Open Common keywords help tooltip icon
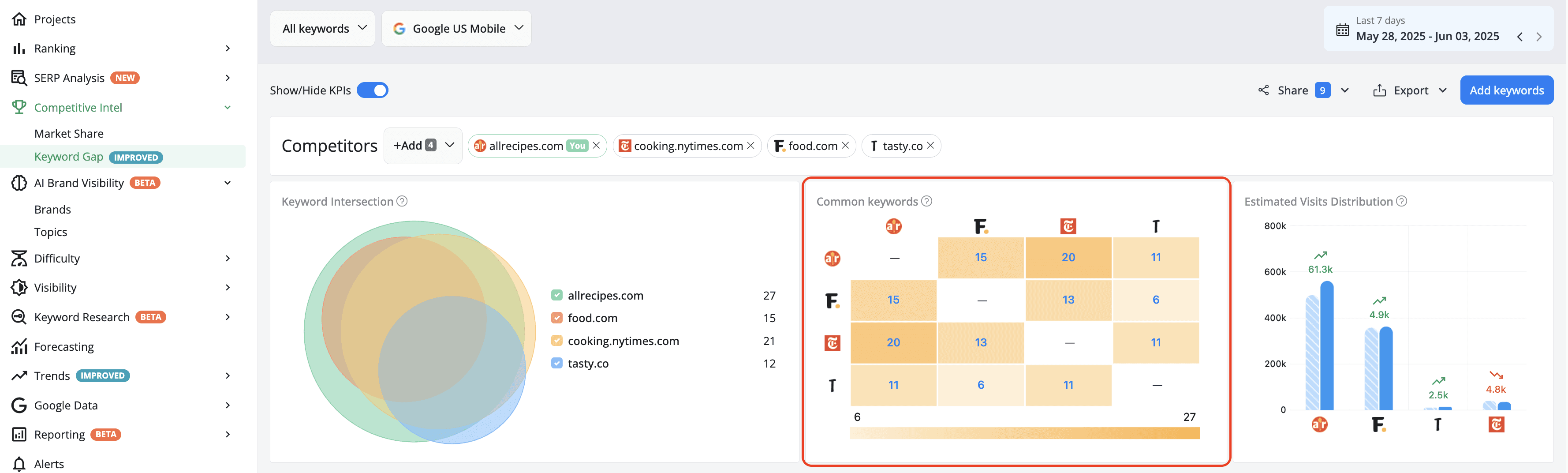 pos(926,201)
